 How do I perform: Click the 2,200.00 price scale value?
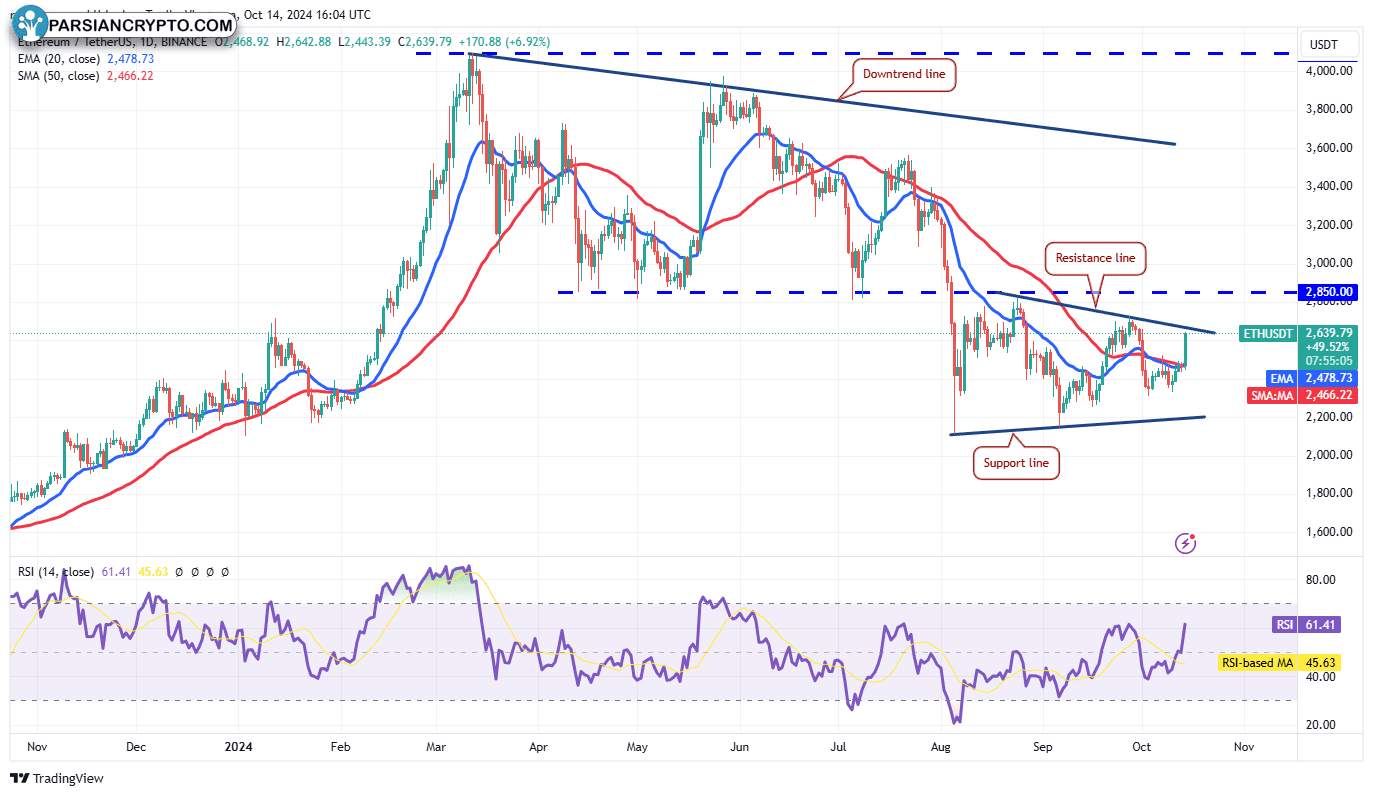tap(1328, 417)
